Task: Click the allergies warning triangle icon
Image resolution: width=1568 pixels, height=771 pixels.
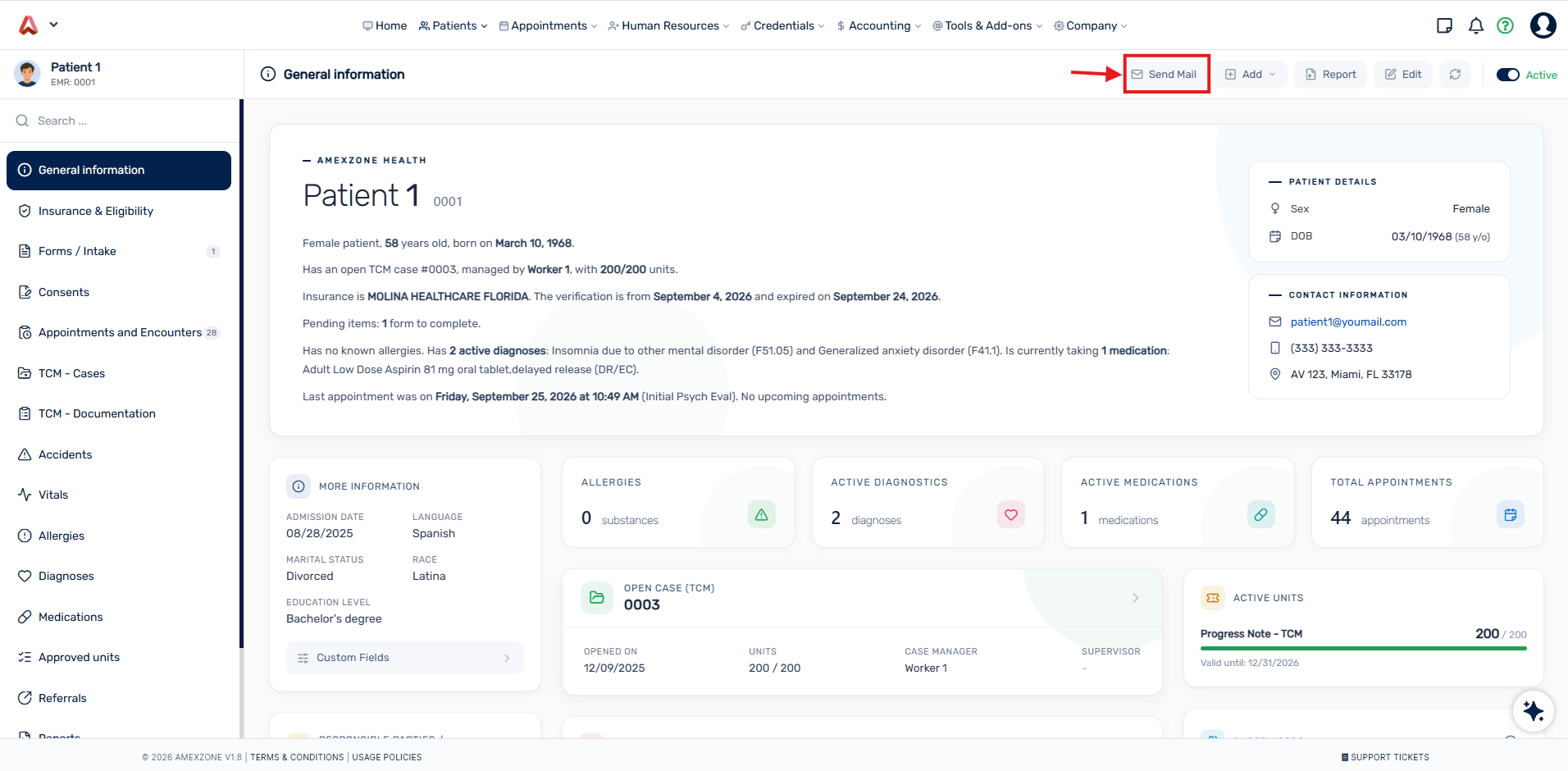Action: click(761, 514)
